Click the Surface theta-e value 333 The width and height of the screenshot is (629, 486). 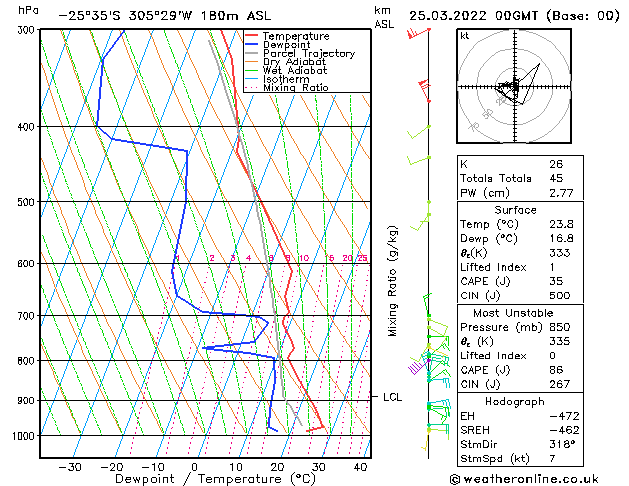(x=560, y=253)
